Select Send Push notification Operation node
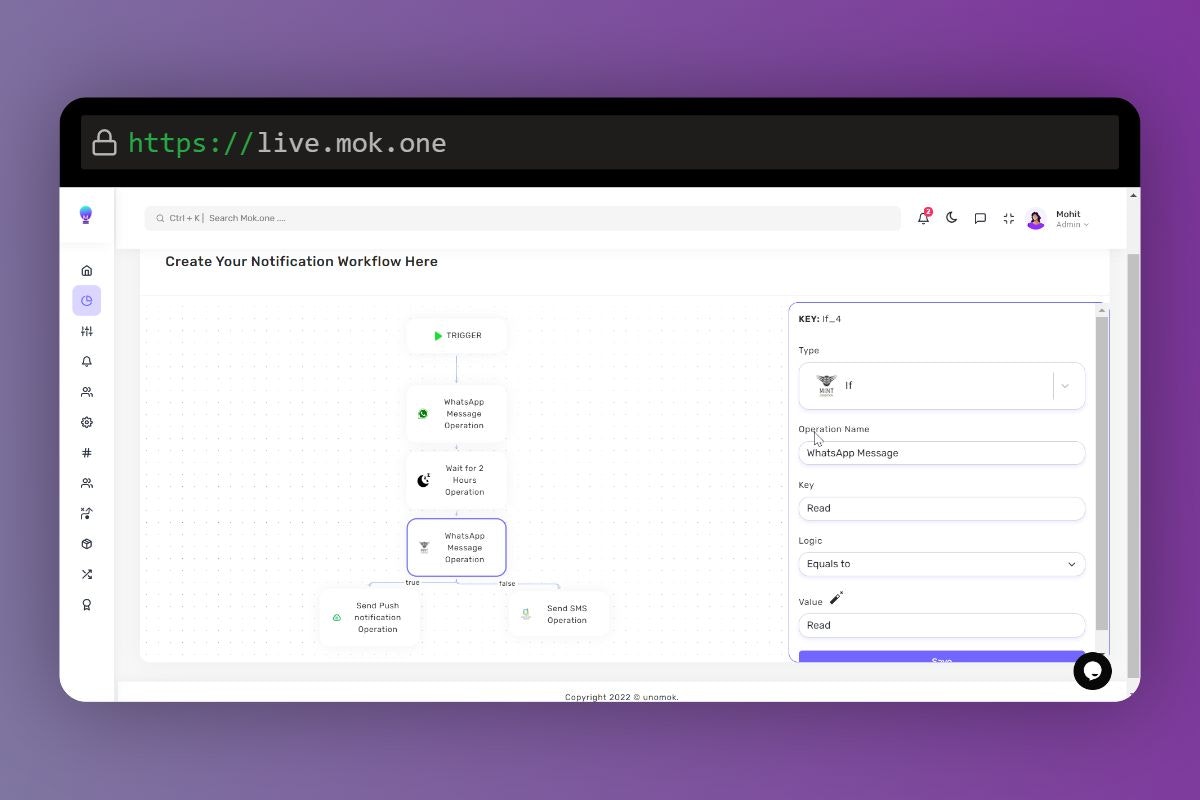 pos(370,617)
